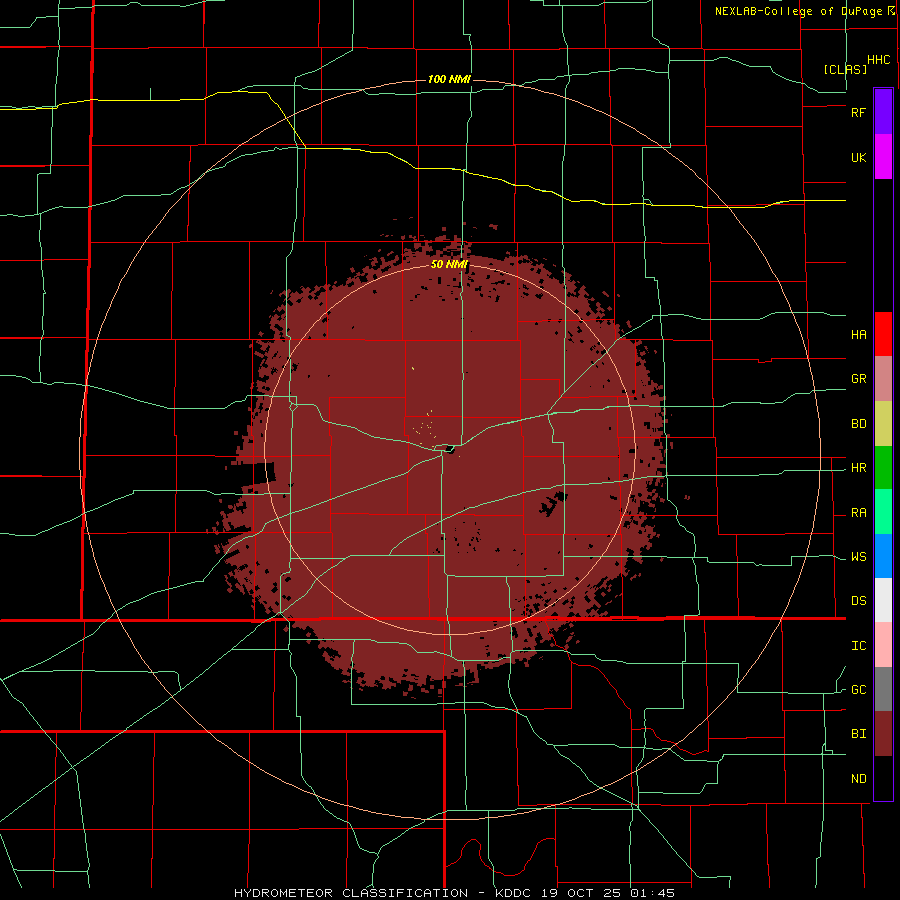Click the HYDROMETEOR CLASSIFICATION title text
The image size is (900, 900).
[351, 893]
